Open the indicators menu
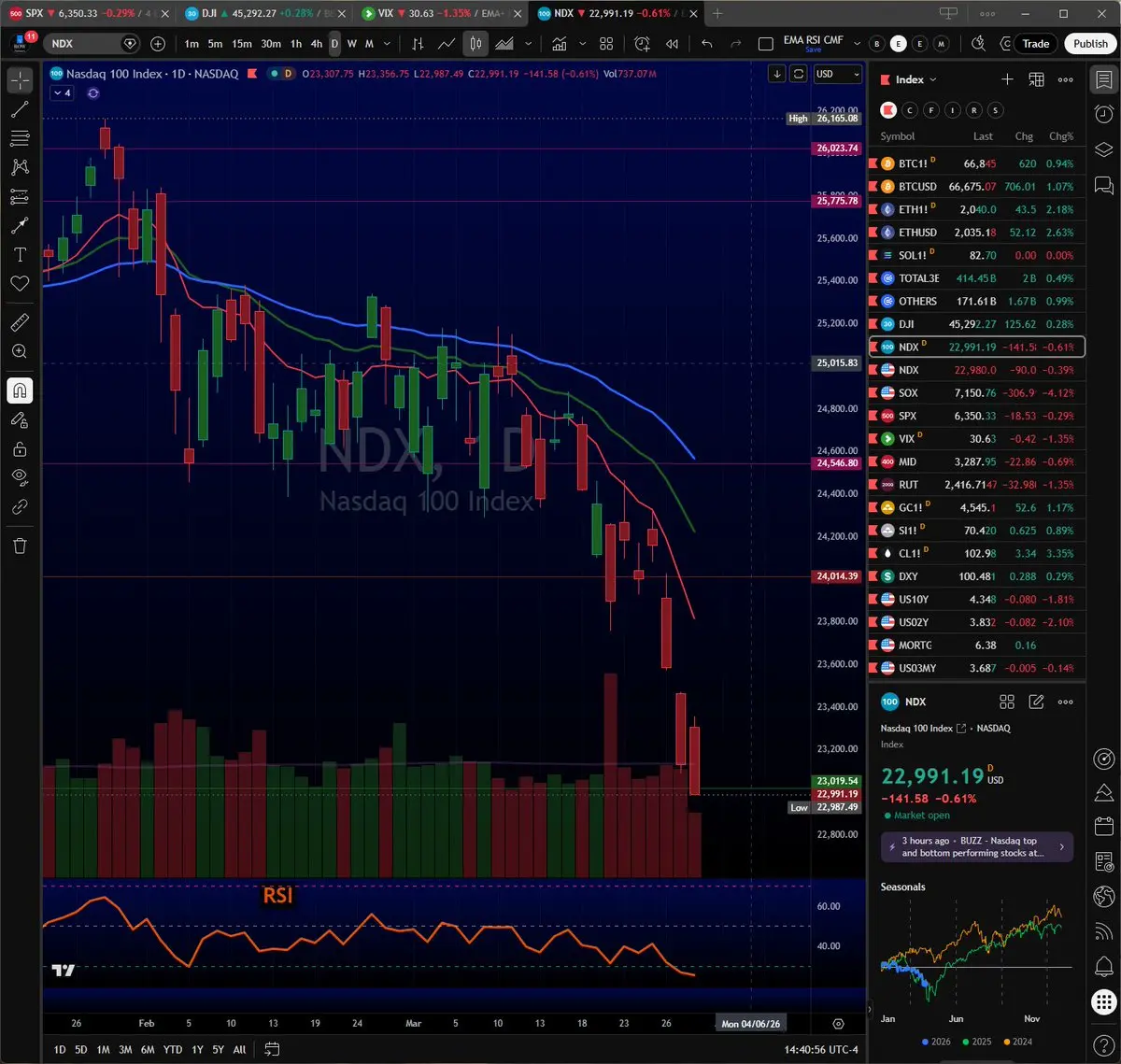Image resolution: width=1121 pixels, height=1064 pixels. point(560,44)
